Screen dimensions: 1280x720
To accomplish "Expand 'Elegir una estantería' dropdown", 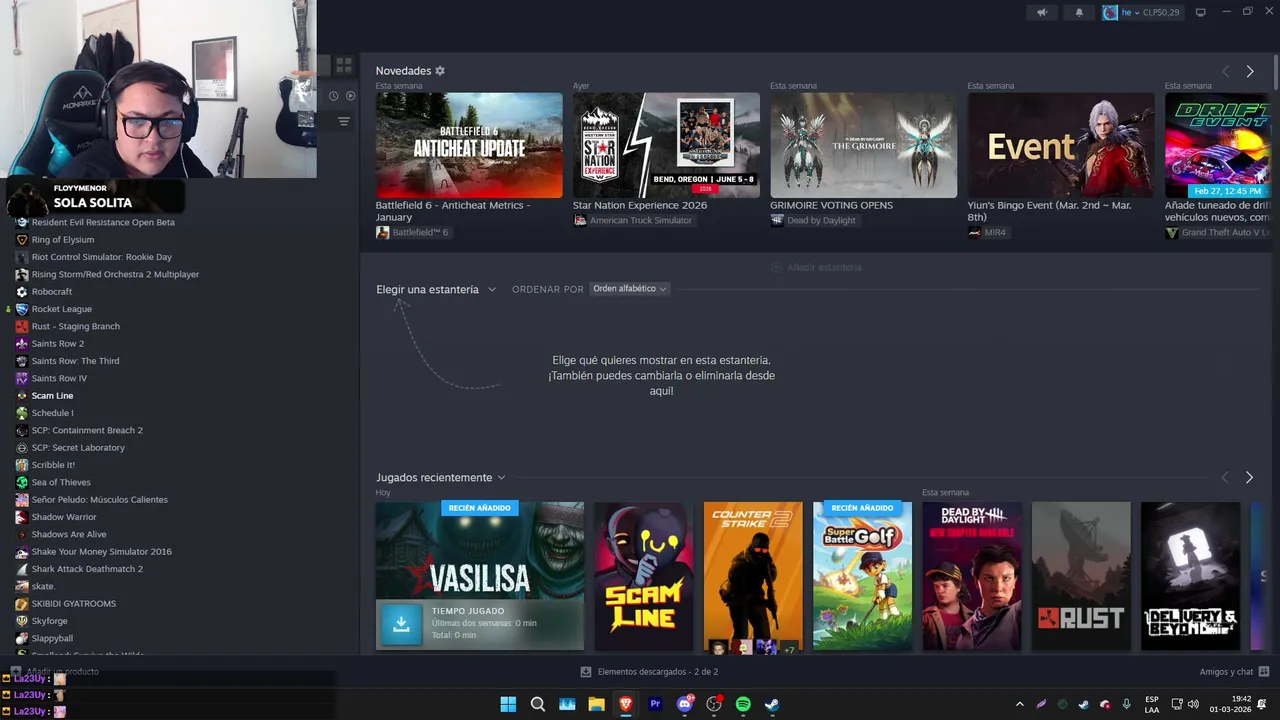I will click(436, 289).
